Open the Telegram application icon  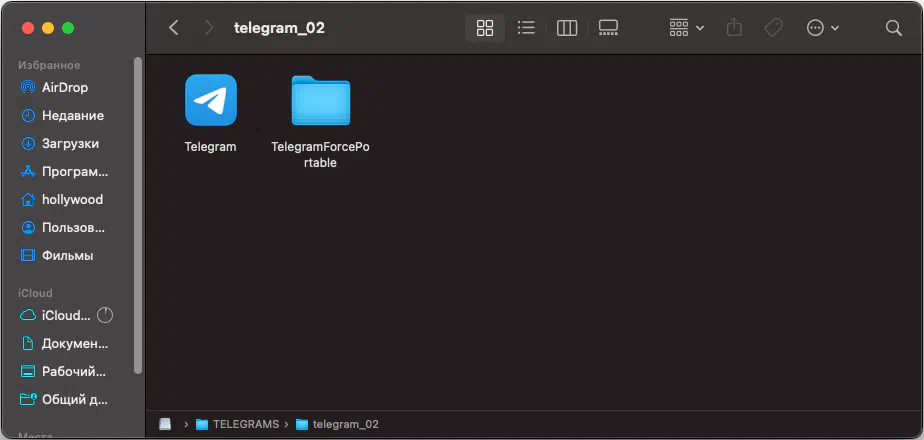(210, 100)
